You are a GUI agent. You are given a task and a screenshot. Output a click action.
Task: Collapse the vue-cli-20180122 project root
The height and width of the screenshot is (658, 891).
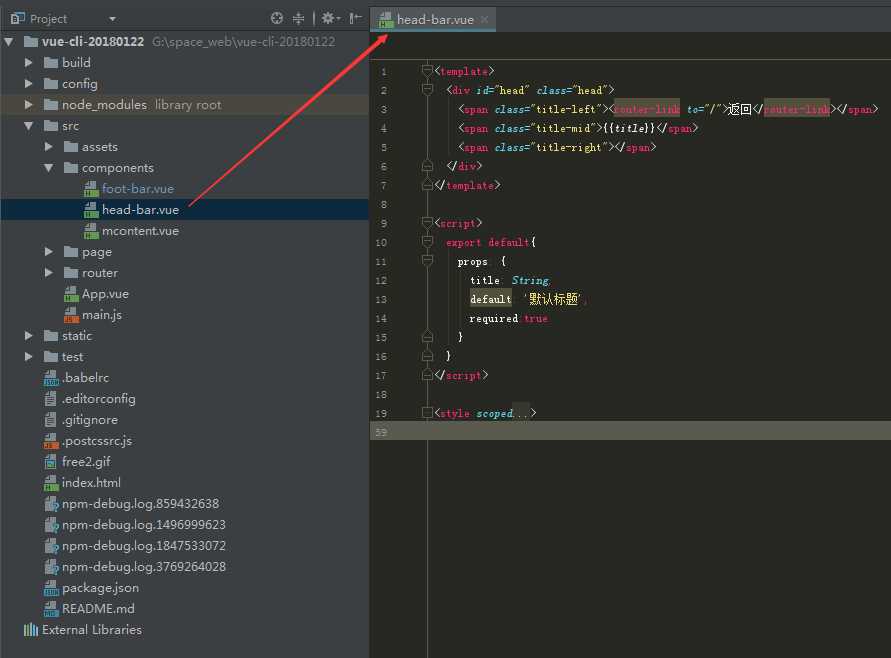[9, 41]
